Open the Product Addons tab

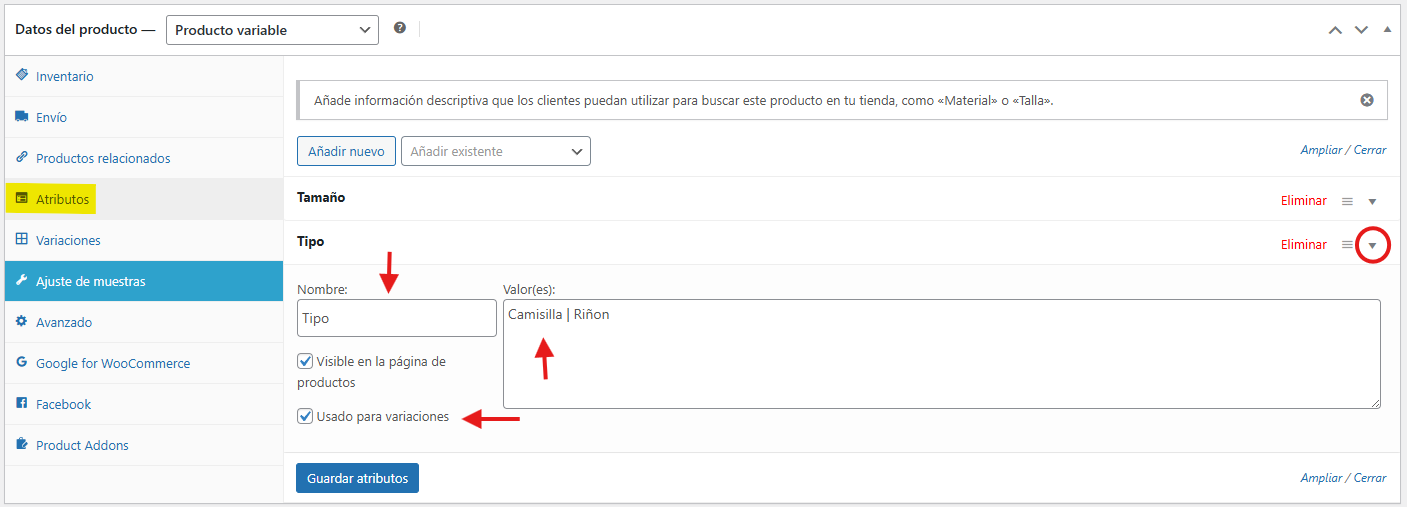(144, 445)
